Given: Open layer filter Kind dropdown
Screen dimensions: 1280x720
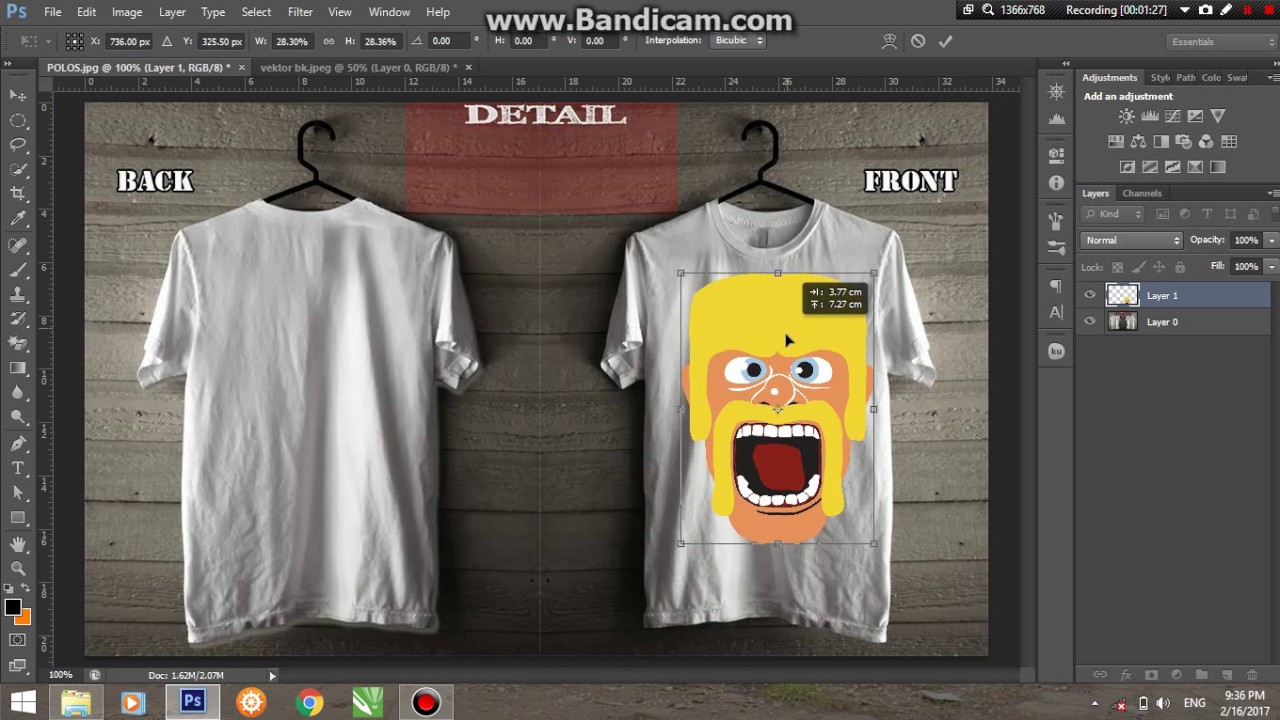Looking at the screenshot, I should 1113,214.
